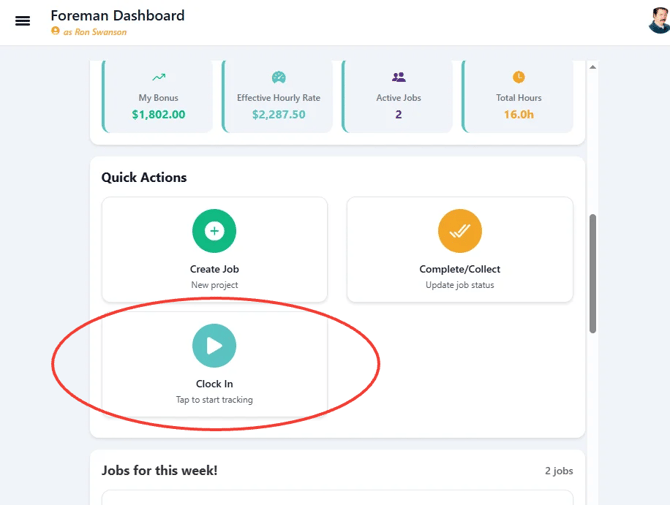Click the Active Jobs people icon
Image resolution: width=670 pixels, height=505 pixels.
(399, 77)
